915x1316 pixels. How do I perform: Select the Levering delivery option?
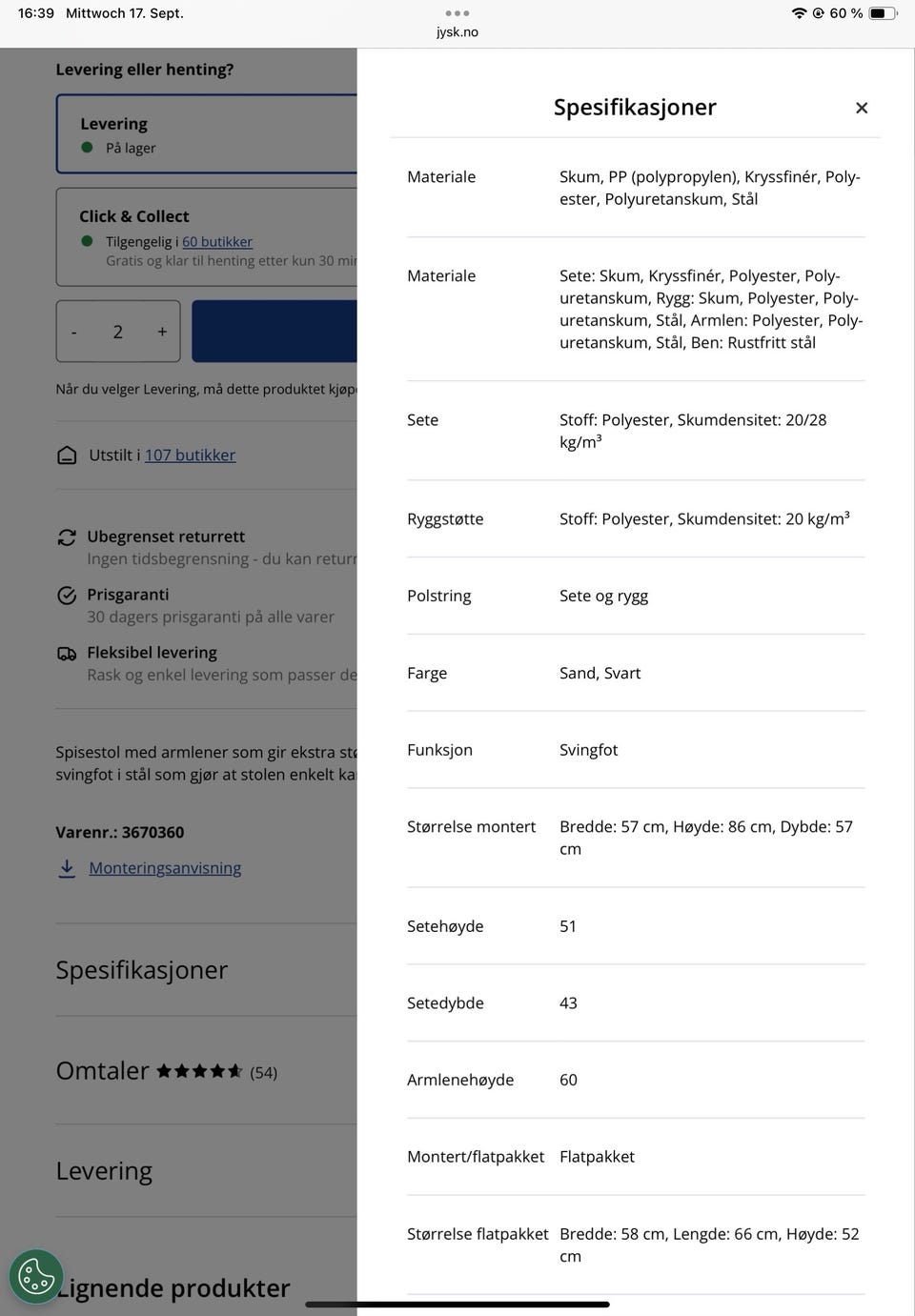coord(206,134)
